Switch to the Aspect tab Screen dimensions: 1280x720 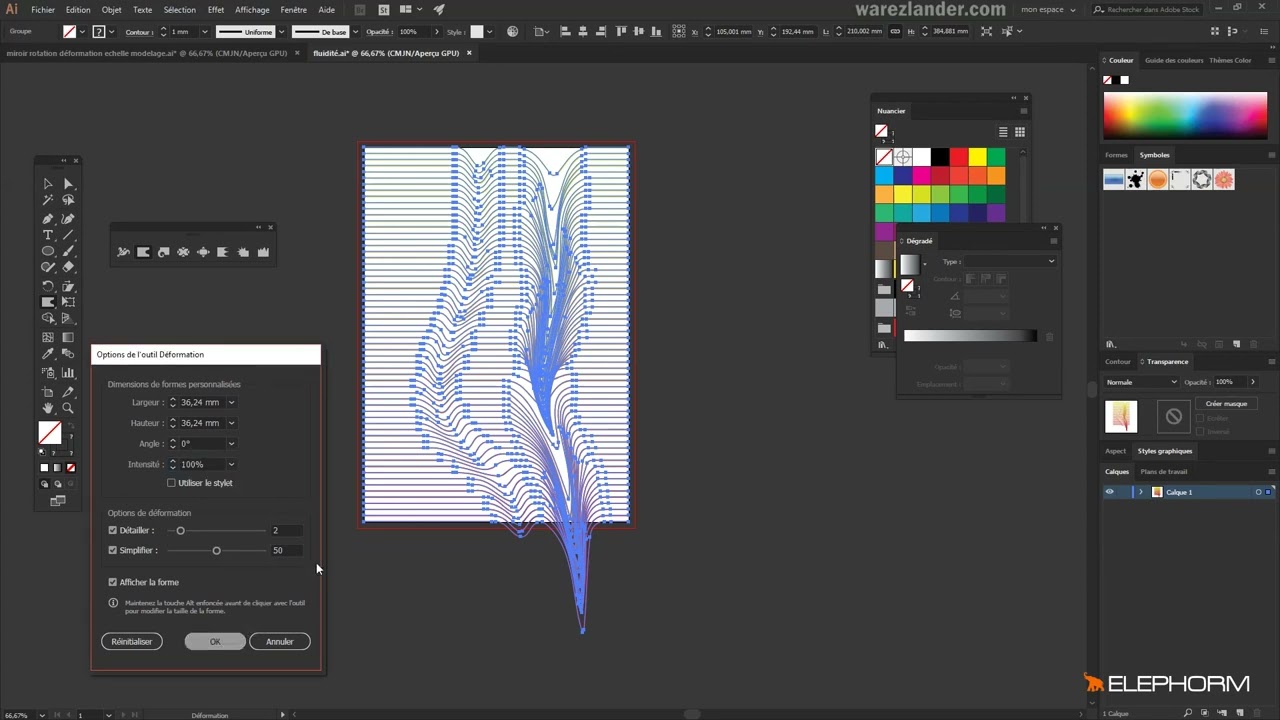coord(1115,451)
